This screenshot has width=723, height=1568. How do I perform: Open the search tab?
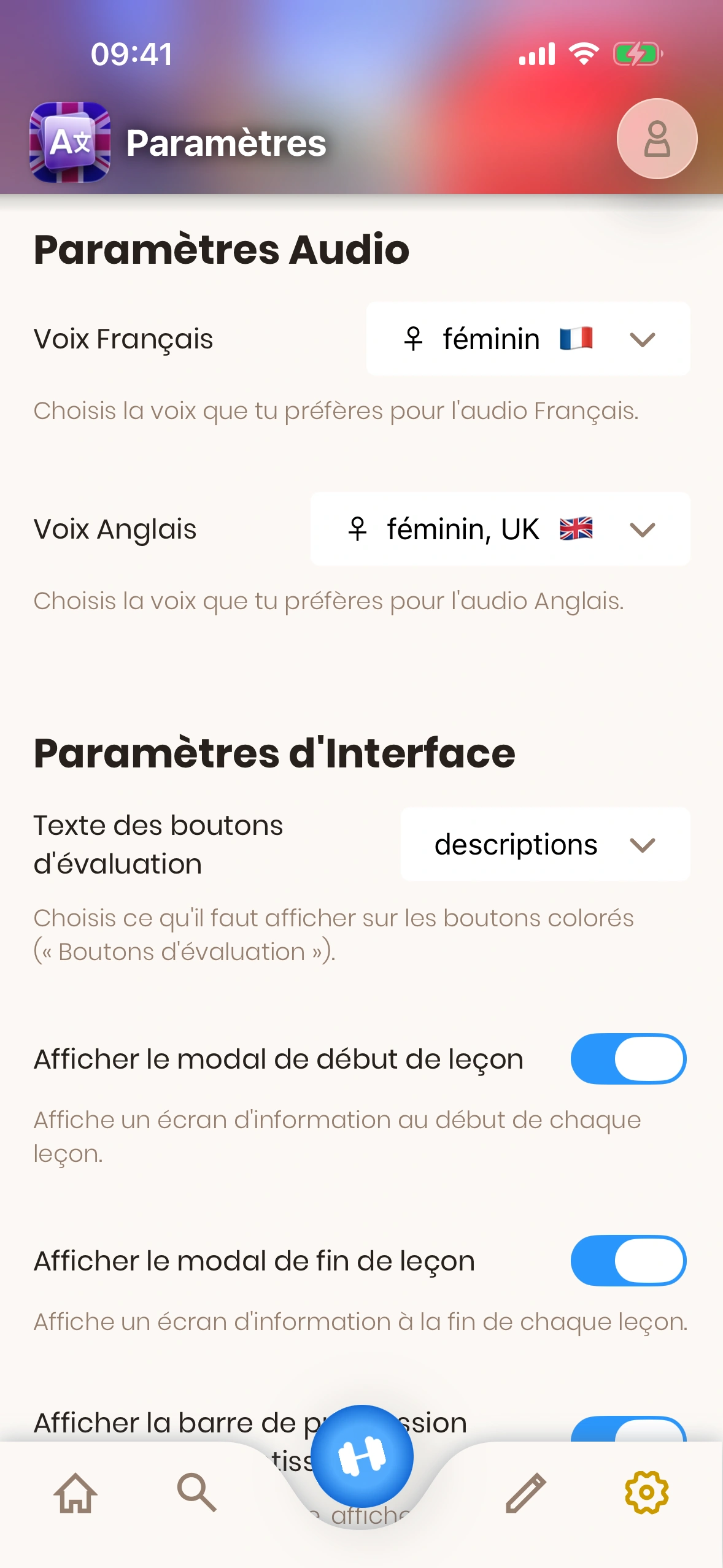pos(196,1493)
